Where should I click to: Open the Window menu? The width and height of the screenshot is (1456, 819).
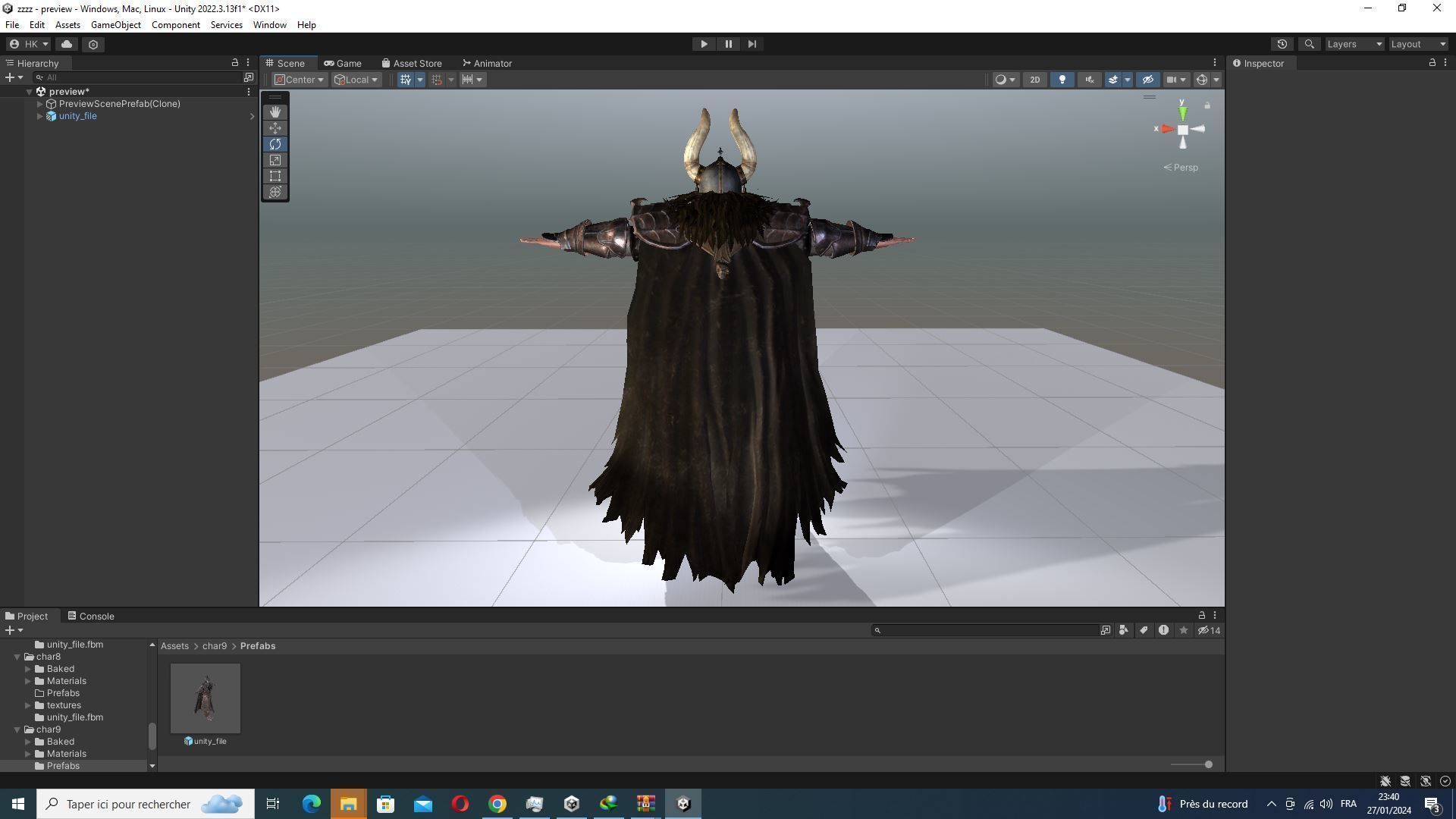(269, 25)
